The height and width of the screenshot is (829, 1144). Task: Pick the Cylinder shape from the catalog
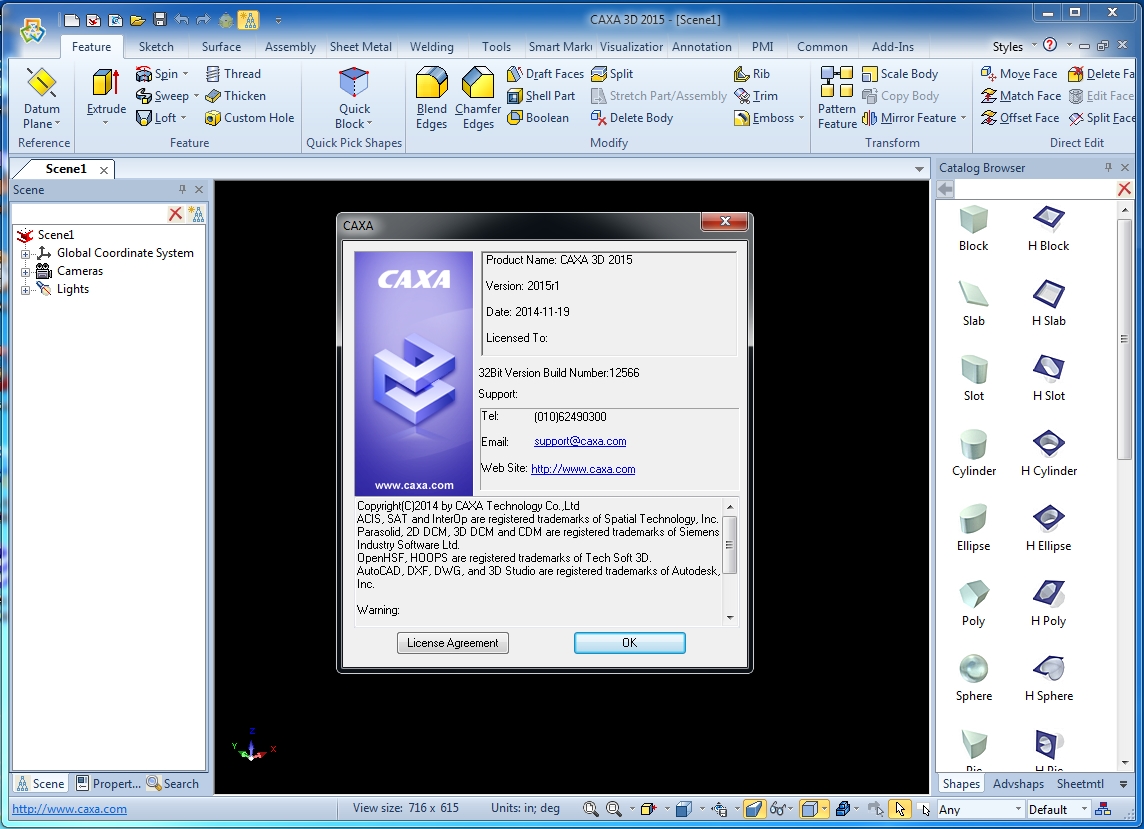tap(973, 453)
